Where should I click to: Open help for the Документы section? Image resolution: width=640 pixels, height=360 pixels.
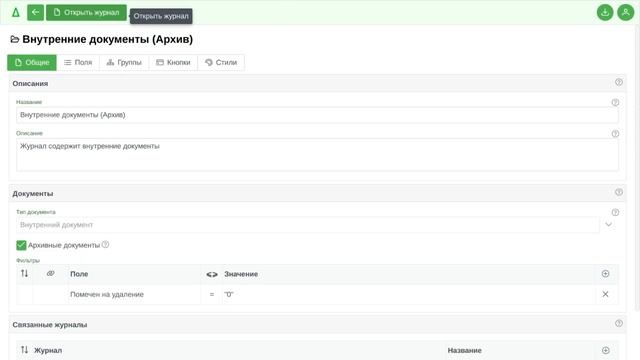coord(619,192)
